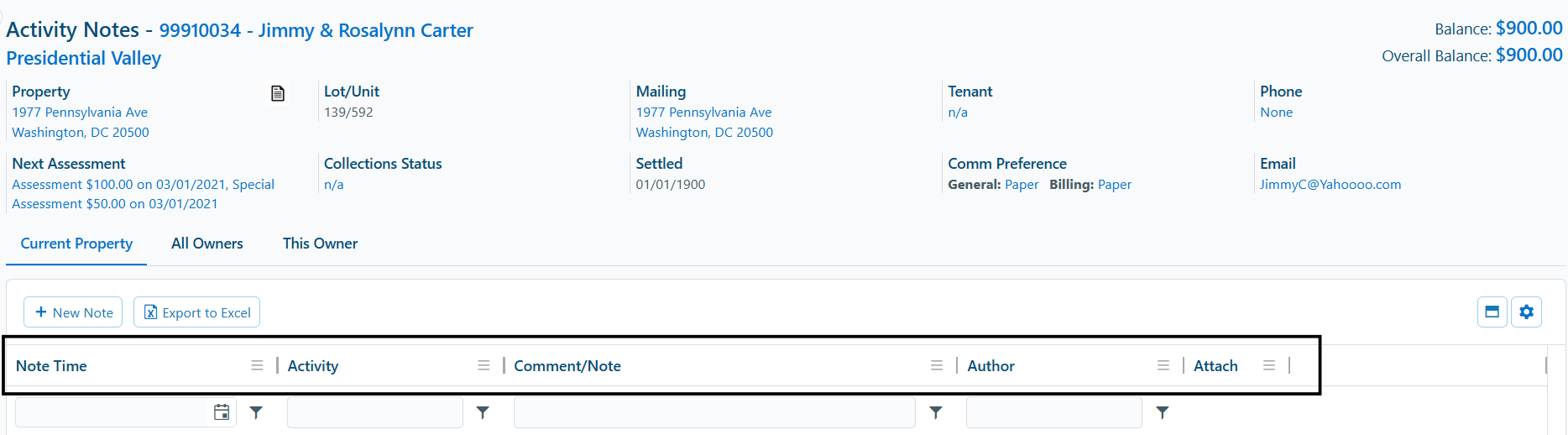1568x435 pixels.
Task: Open grid settings gear icon
Action: 1526,312
